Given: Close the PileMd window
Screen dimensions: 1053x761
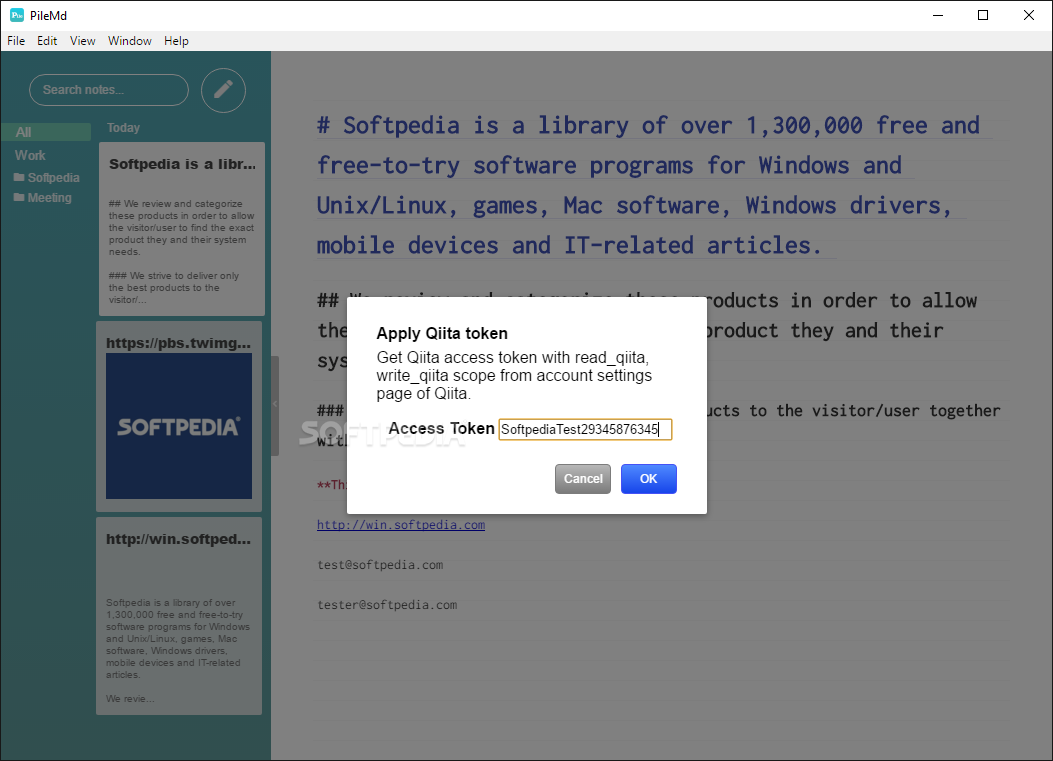Looking at the screenshot, I should [x=1029, y=15].
